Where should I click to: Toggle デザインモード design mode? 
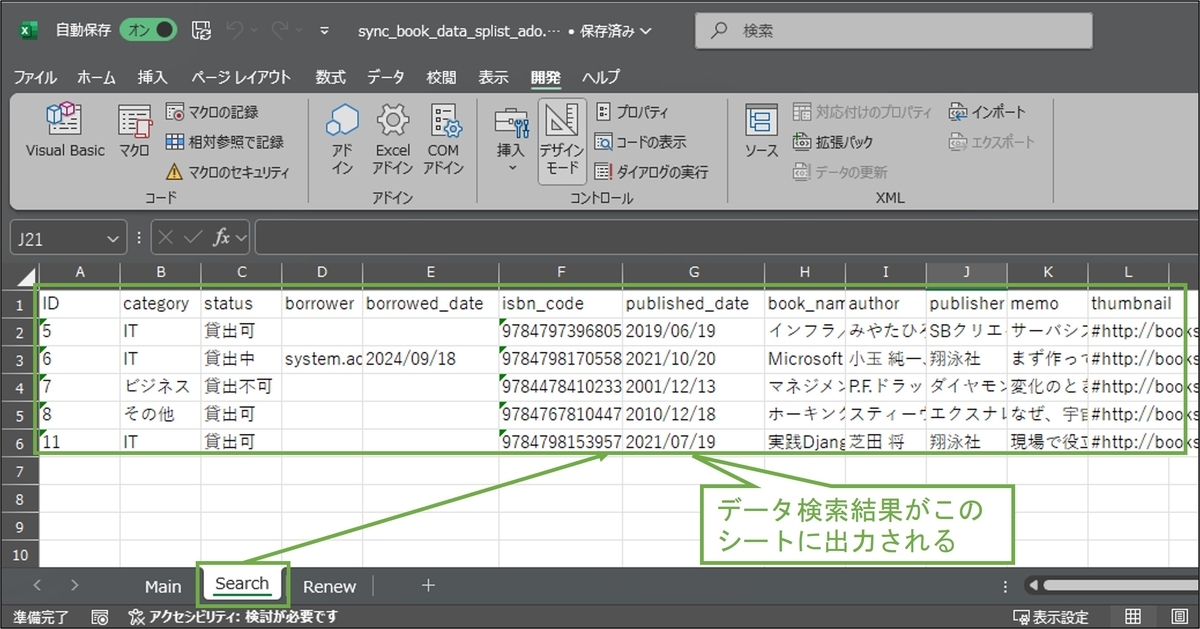point(562,140)
